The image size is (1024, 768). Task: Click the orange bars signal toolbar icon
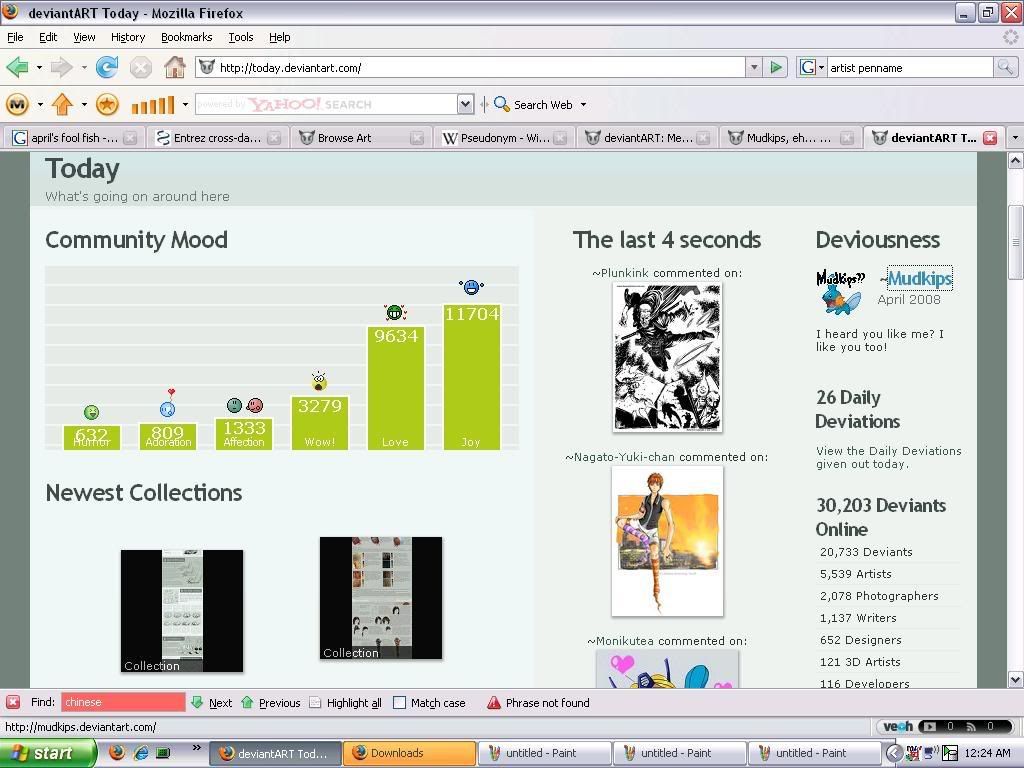[153, 104]
